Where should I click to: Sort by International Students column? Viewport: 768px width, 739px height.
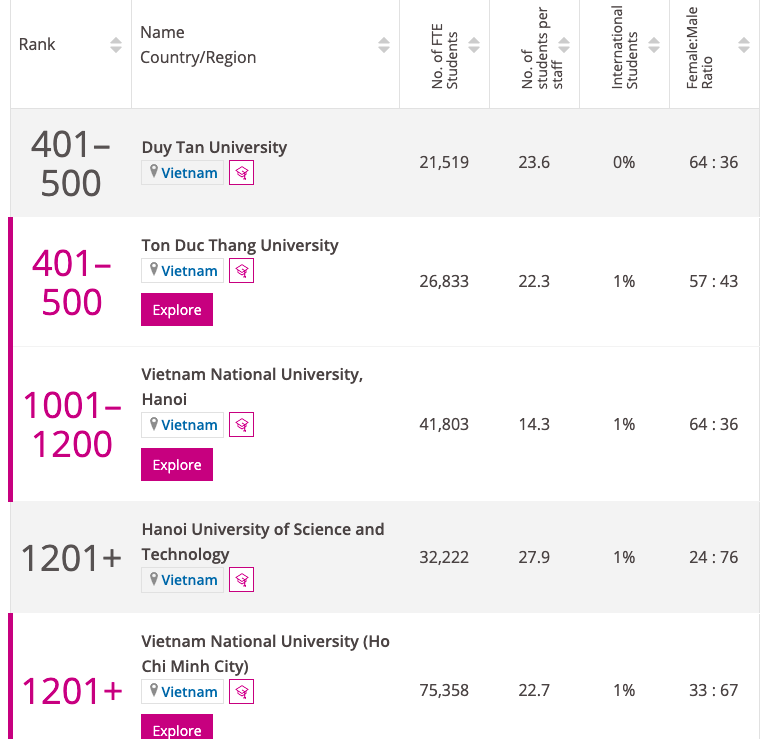(654, 45)
